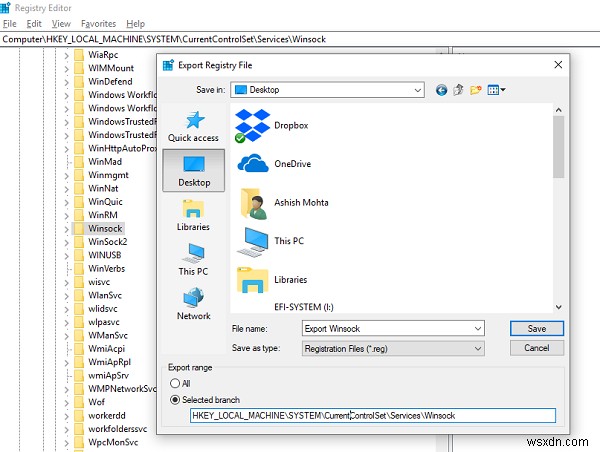Click the Save button
Image resolution: width=600 pixels, height=452 pixels.
coord(537,329)
